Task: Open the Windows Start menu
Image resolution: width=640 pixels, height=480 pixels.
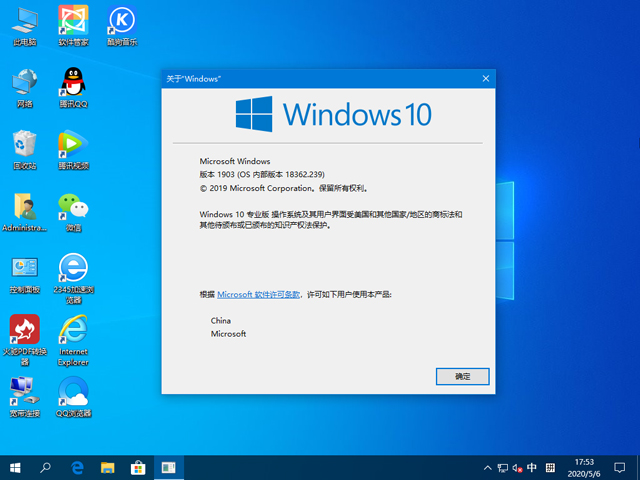Action: coord(15,468)
